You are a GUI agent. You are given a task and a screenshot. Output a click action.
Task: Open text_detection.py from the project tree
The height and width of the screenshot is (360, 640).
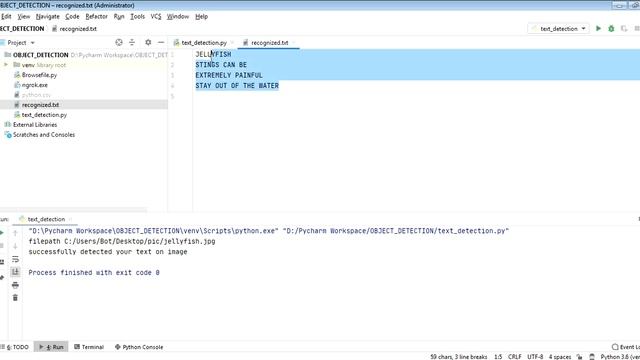pos(44,115)
